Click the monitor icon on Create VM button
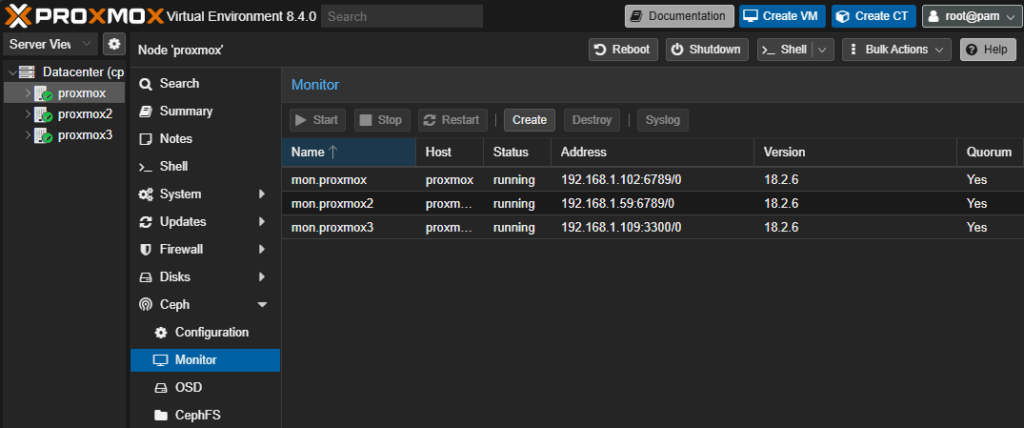 pyautogui.click(x=752, y=16)
